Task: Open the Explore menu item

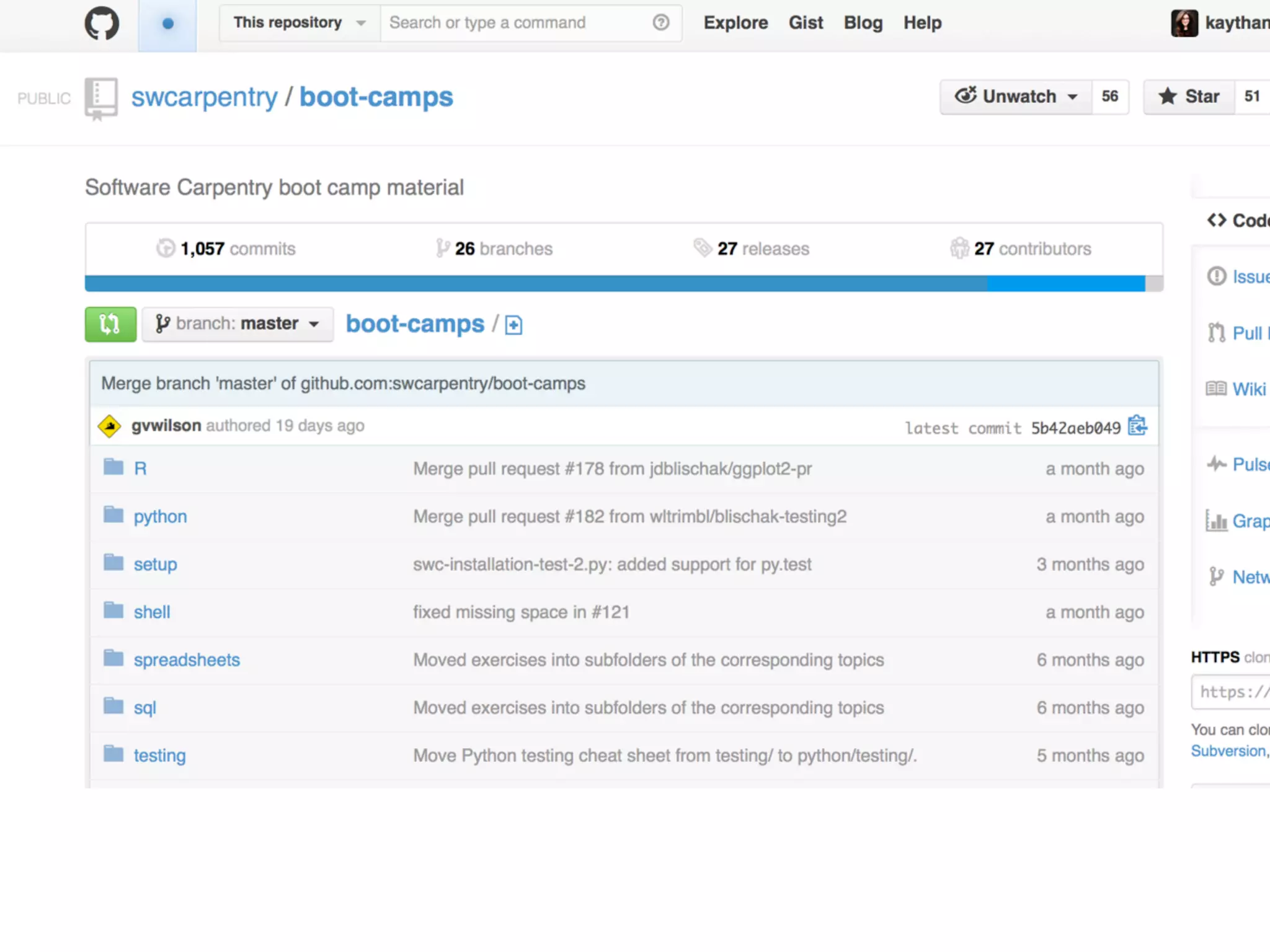Action: click(735, 23)
